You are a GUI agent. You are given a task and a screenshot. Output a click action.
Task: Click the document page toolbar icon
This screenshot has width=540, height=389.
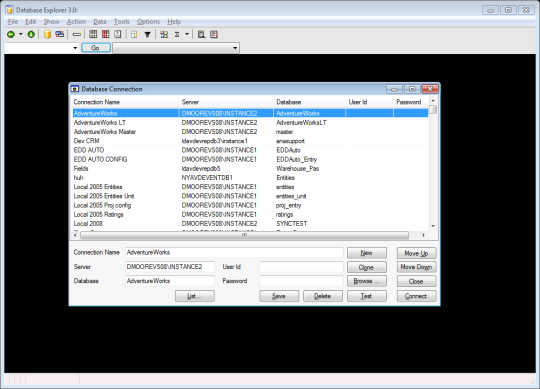(118, 34)
